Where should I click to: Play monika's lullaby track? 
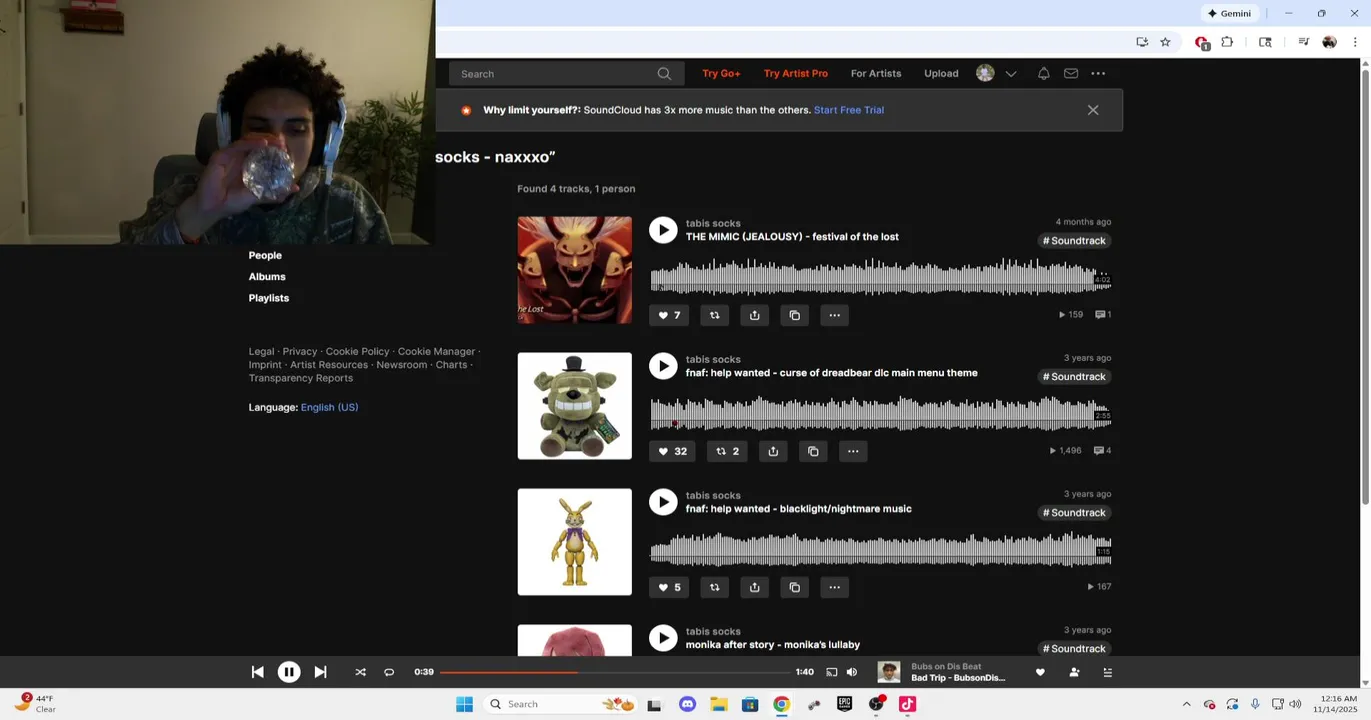tap(663, 638)
